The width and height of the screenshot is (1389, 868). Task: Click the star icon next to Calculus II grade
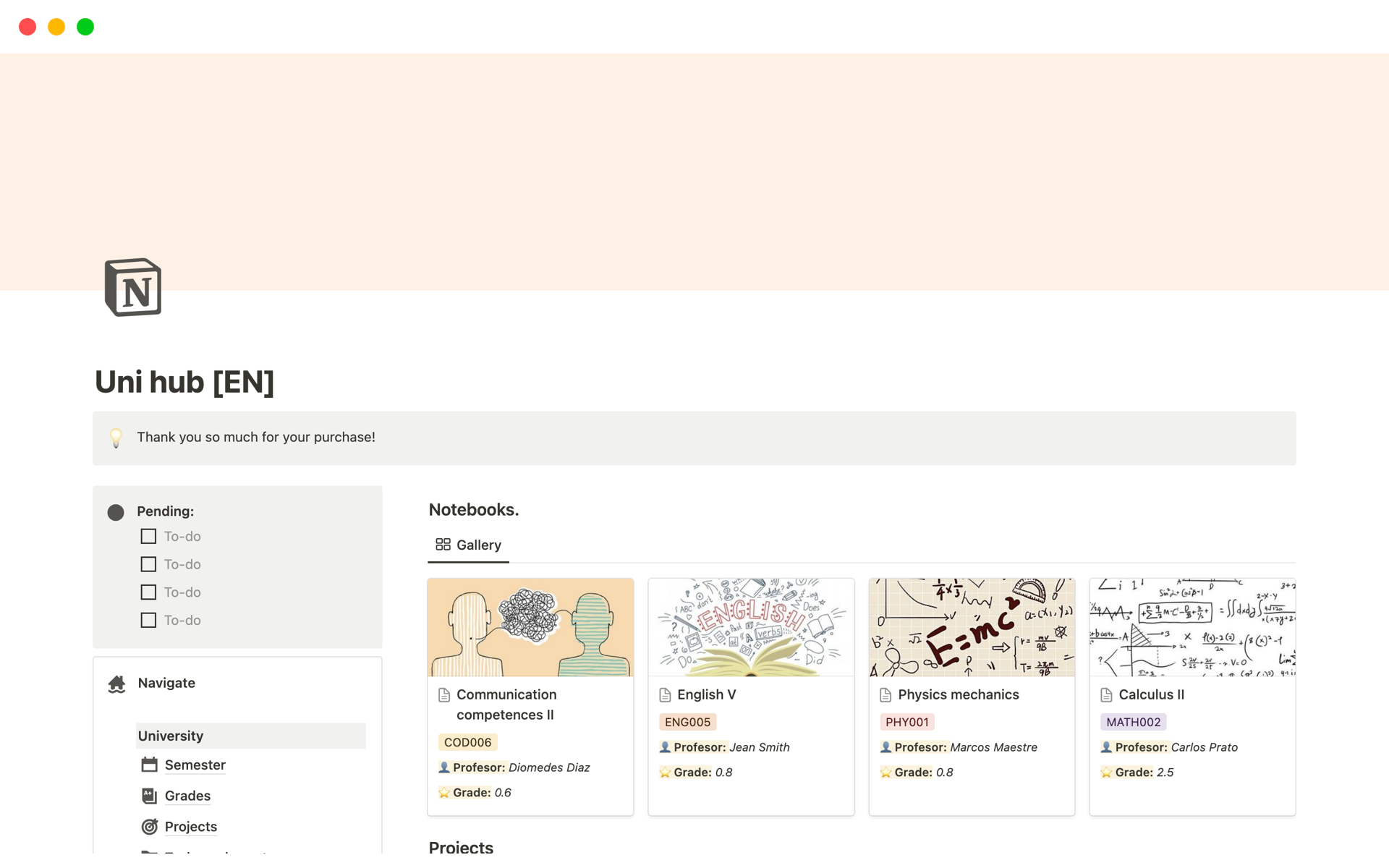[x=1106, y=772]
